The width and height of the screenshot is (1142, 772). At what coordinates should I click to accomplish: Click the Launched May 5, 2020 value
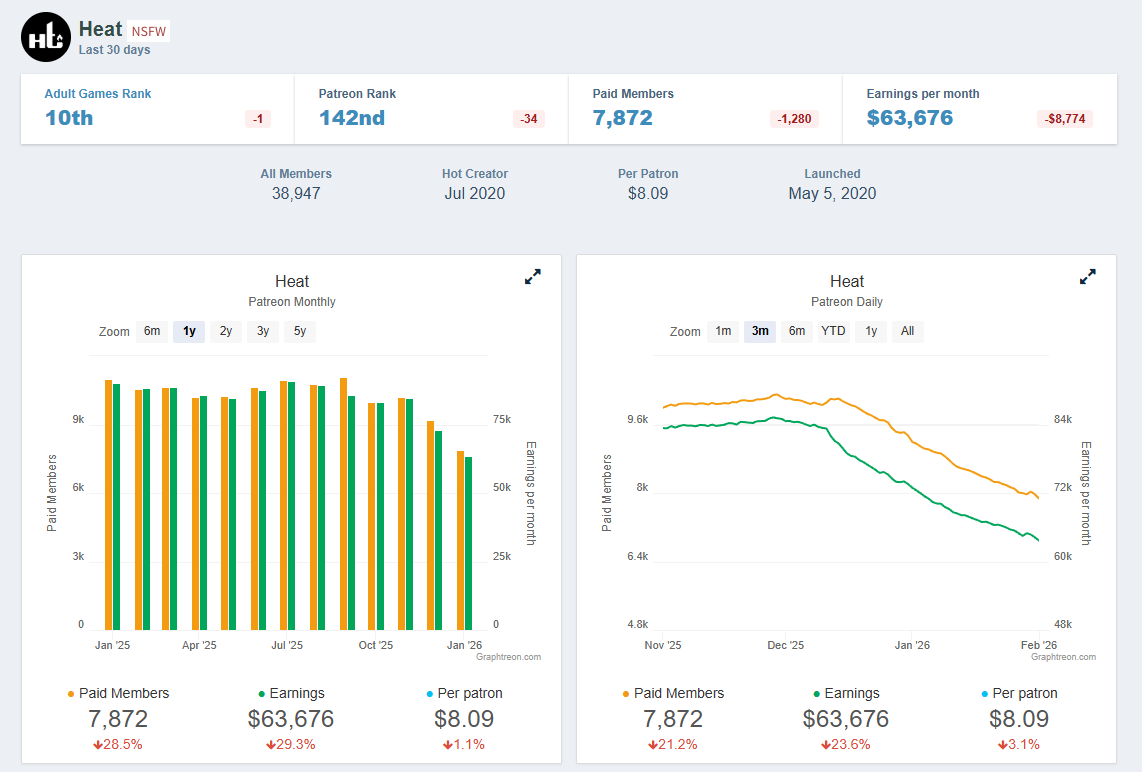click(x=832, y=194)
